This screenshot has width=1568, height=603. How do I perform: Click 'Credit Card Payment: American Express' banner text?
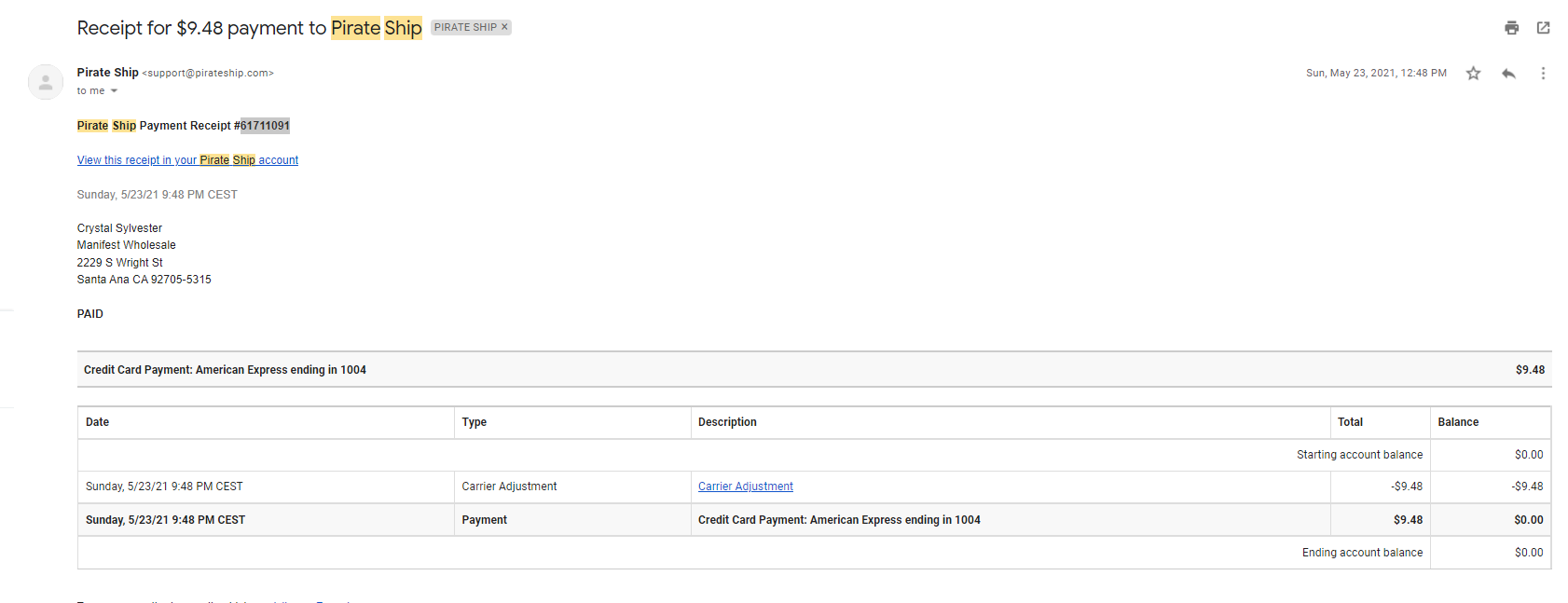pyautogui.click(x=225, y=370)
